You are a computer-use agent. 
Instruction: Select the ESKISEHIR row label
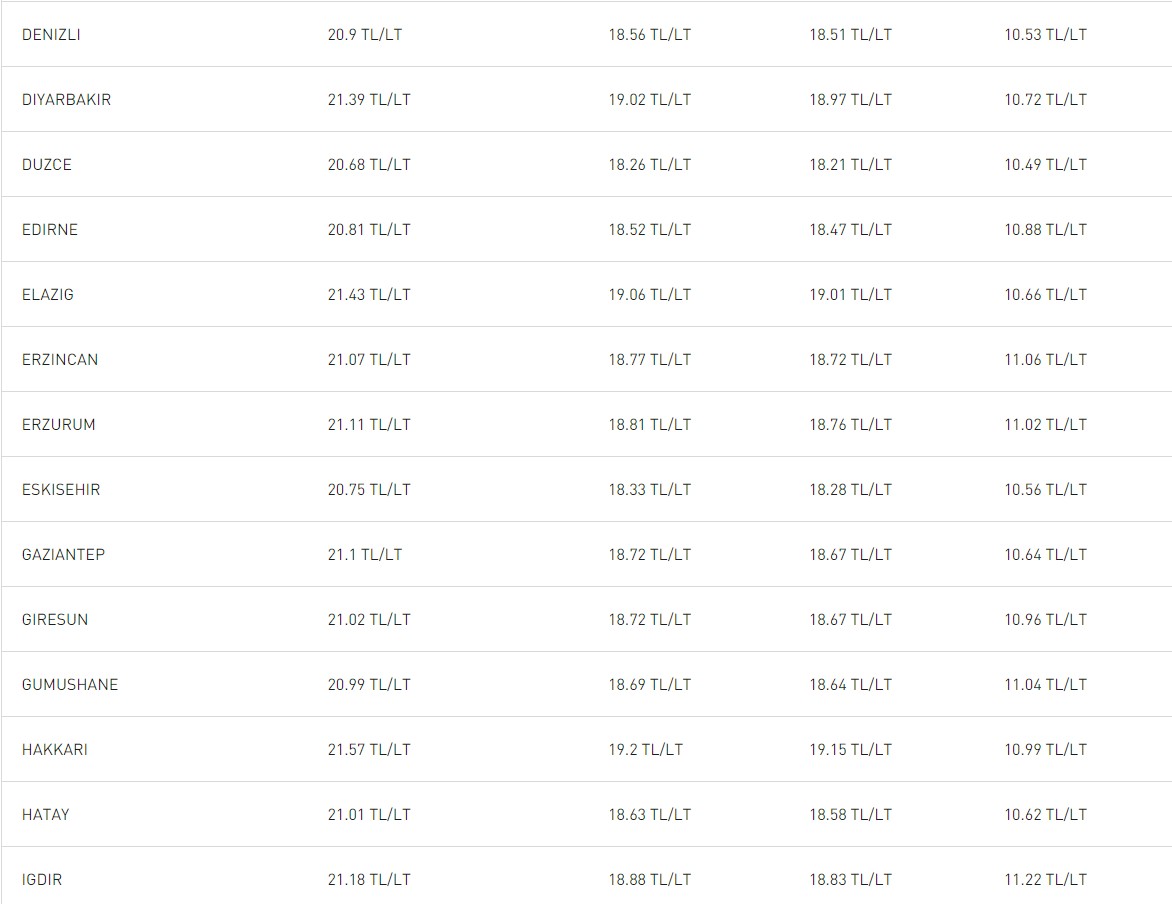click(x=61, y=490)
